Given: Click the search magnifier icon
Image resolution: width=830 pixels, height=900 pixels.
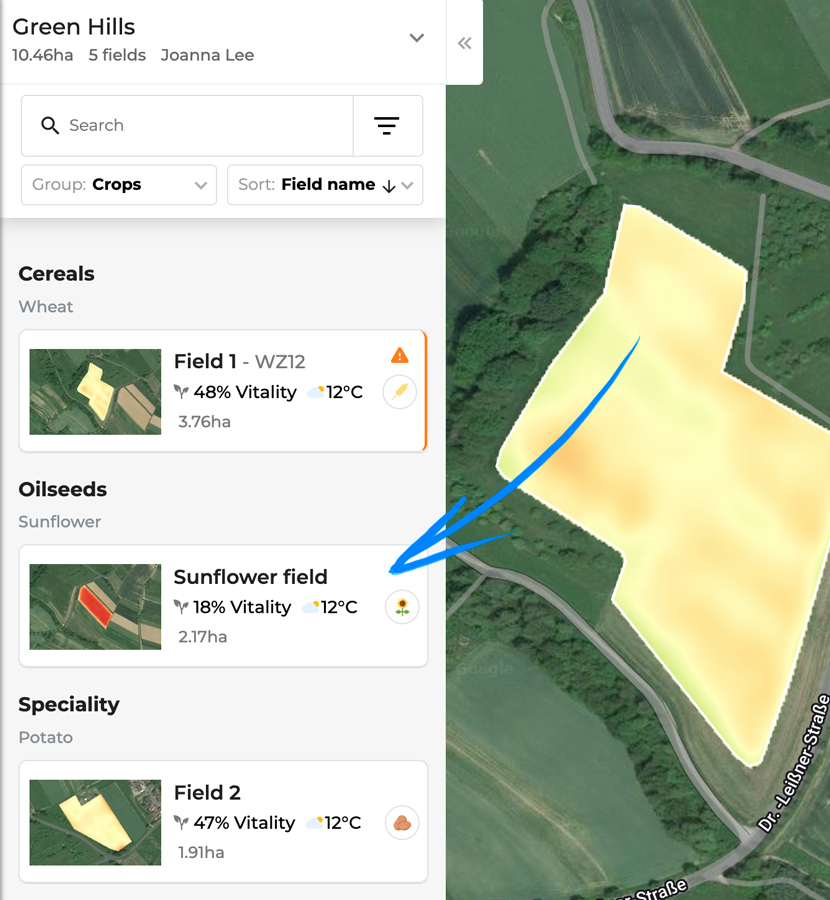Looking at the screenshot, I should 50,126.
